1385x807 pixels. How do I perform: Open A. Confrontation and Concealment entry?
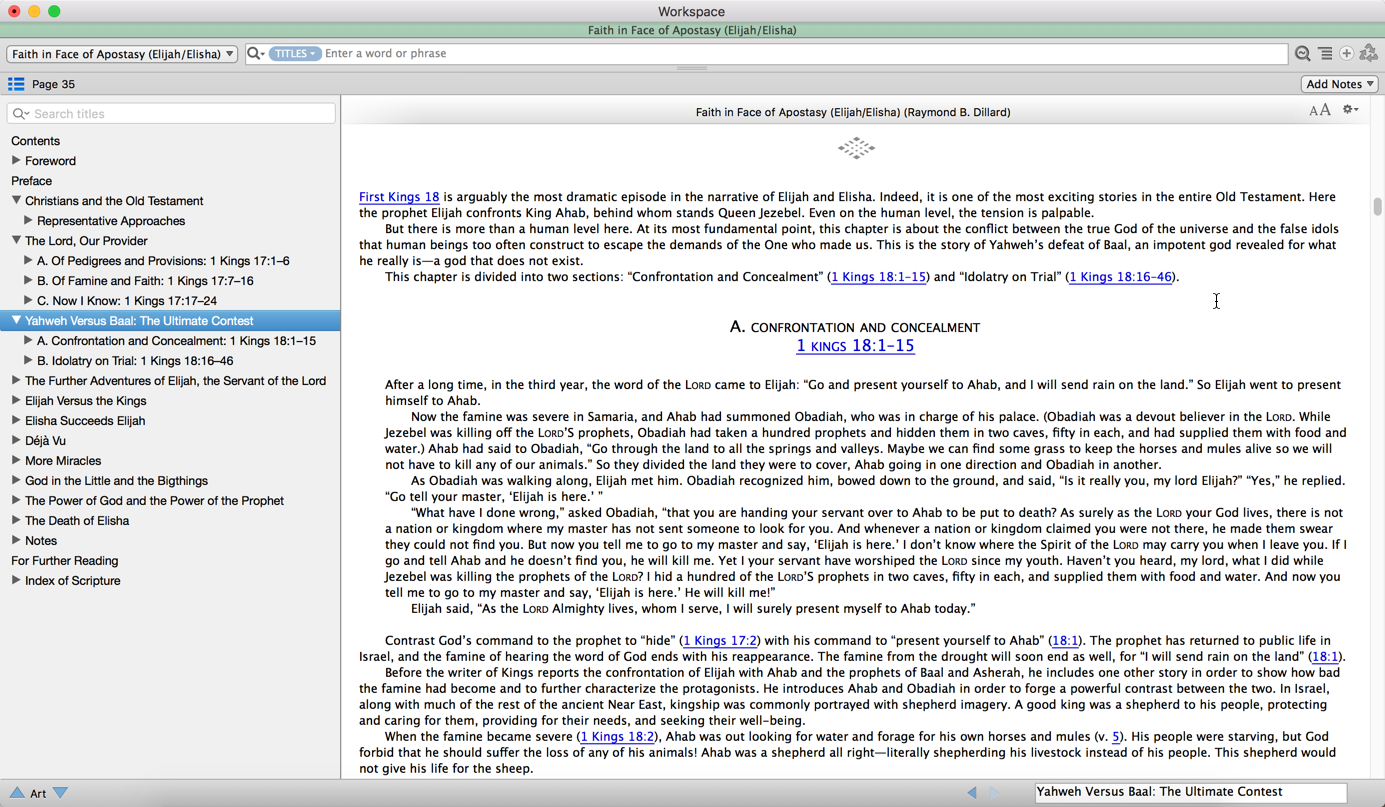click(176, 341)
